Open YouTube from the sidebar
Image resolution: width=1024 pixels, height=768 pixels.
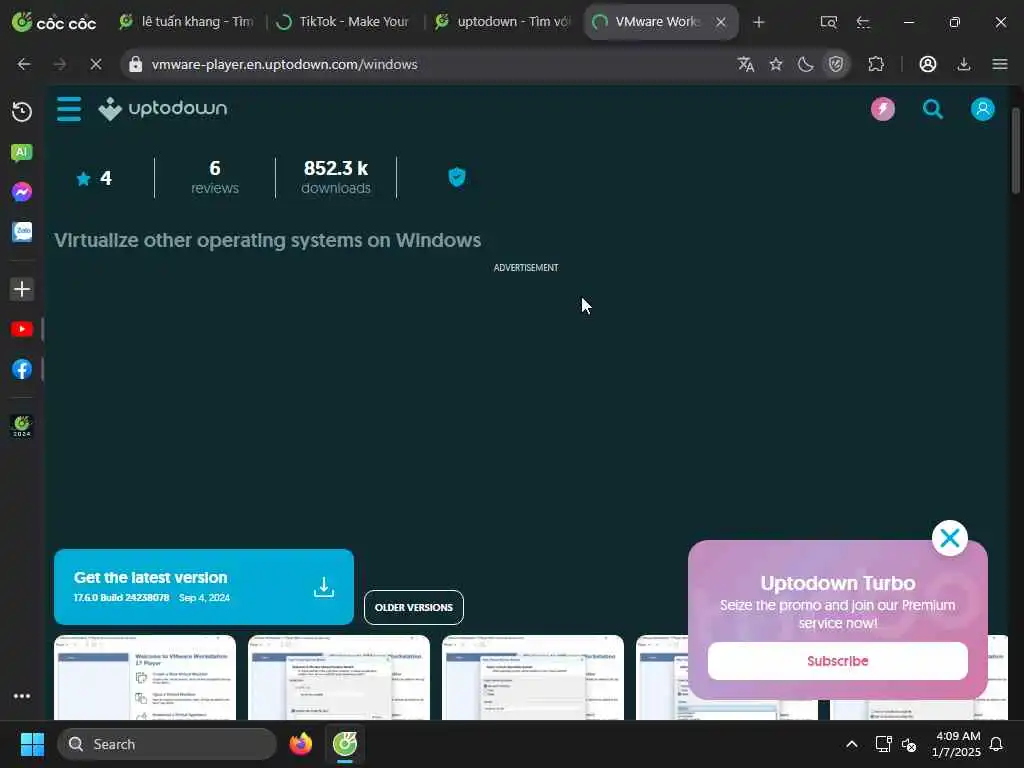pos(22,329)
